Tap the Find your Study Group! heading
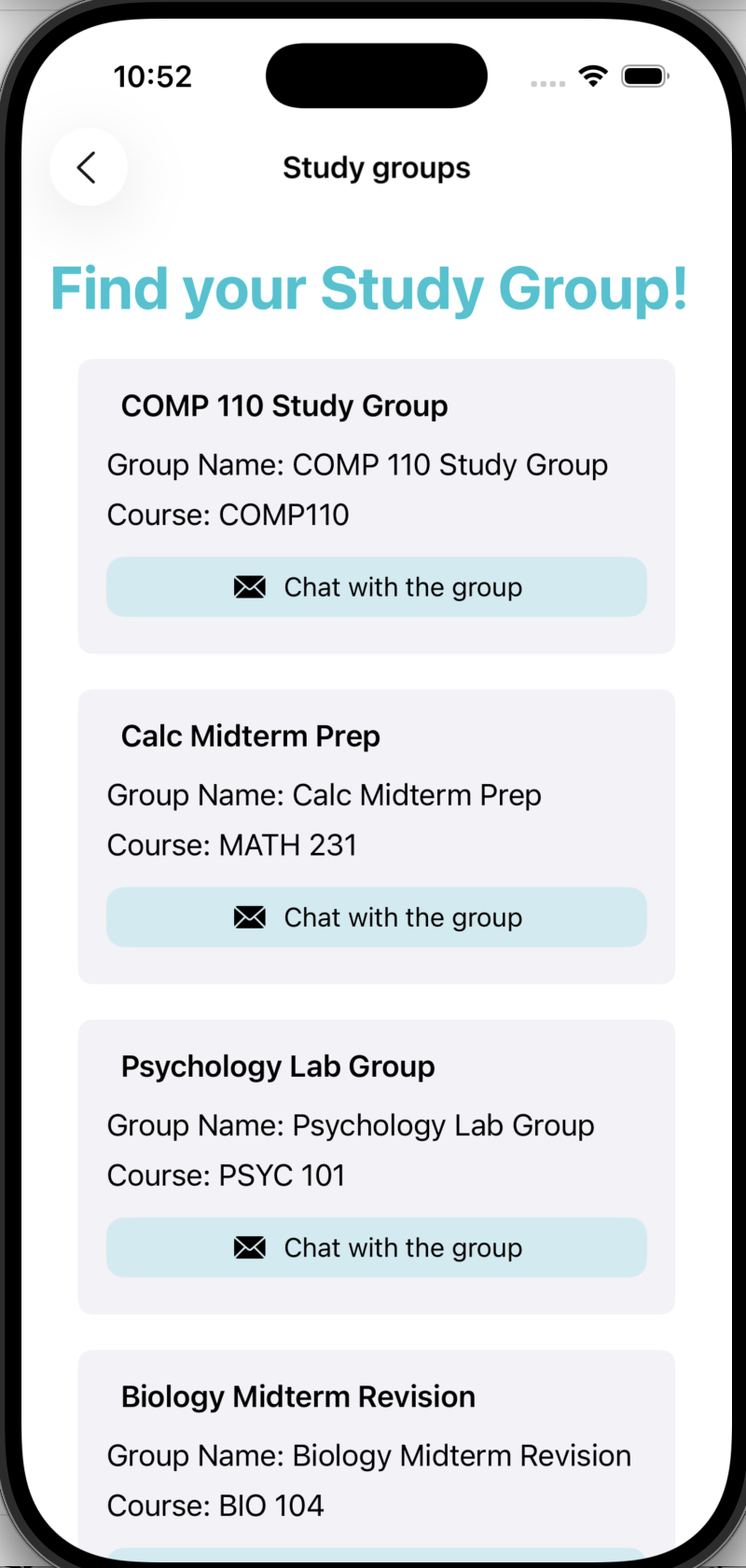 coord(369,289)
